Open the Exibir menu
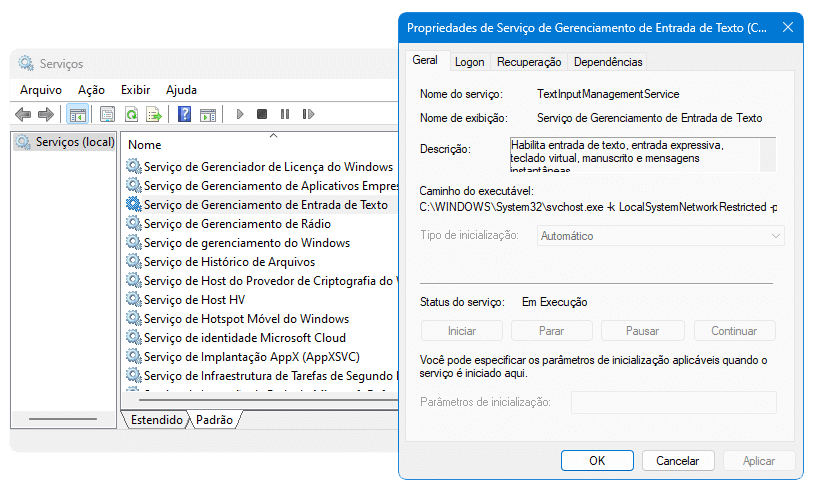Image resolution: width=814 pixels, height=499 pixels. [x=135, y=90]
